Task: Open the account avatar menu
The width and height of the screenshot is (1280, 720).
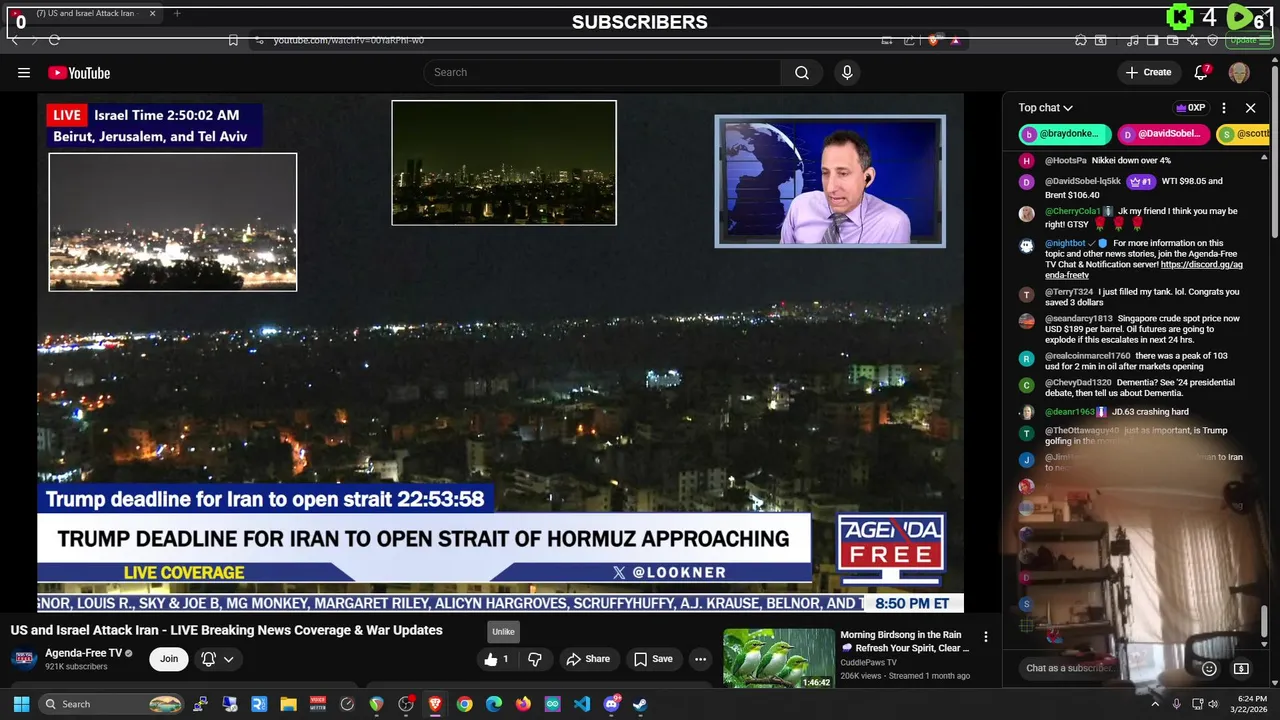Action: pos(1239,72)
